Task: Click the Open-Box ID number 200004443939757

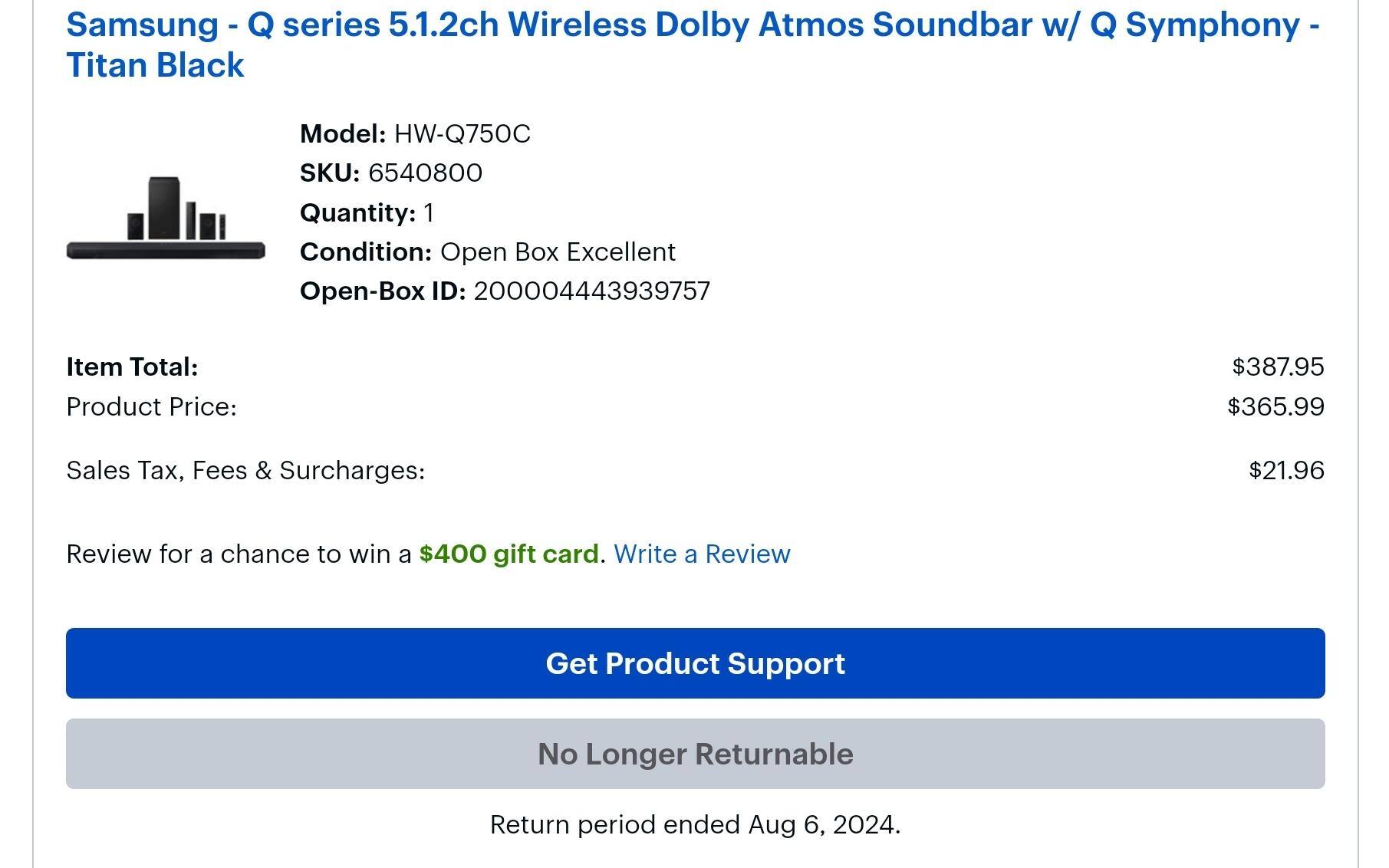Action: [x=591, y=291]
